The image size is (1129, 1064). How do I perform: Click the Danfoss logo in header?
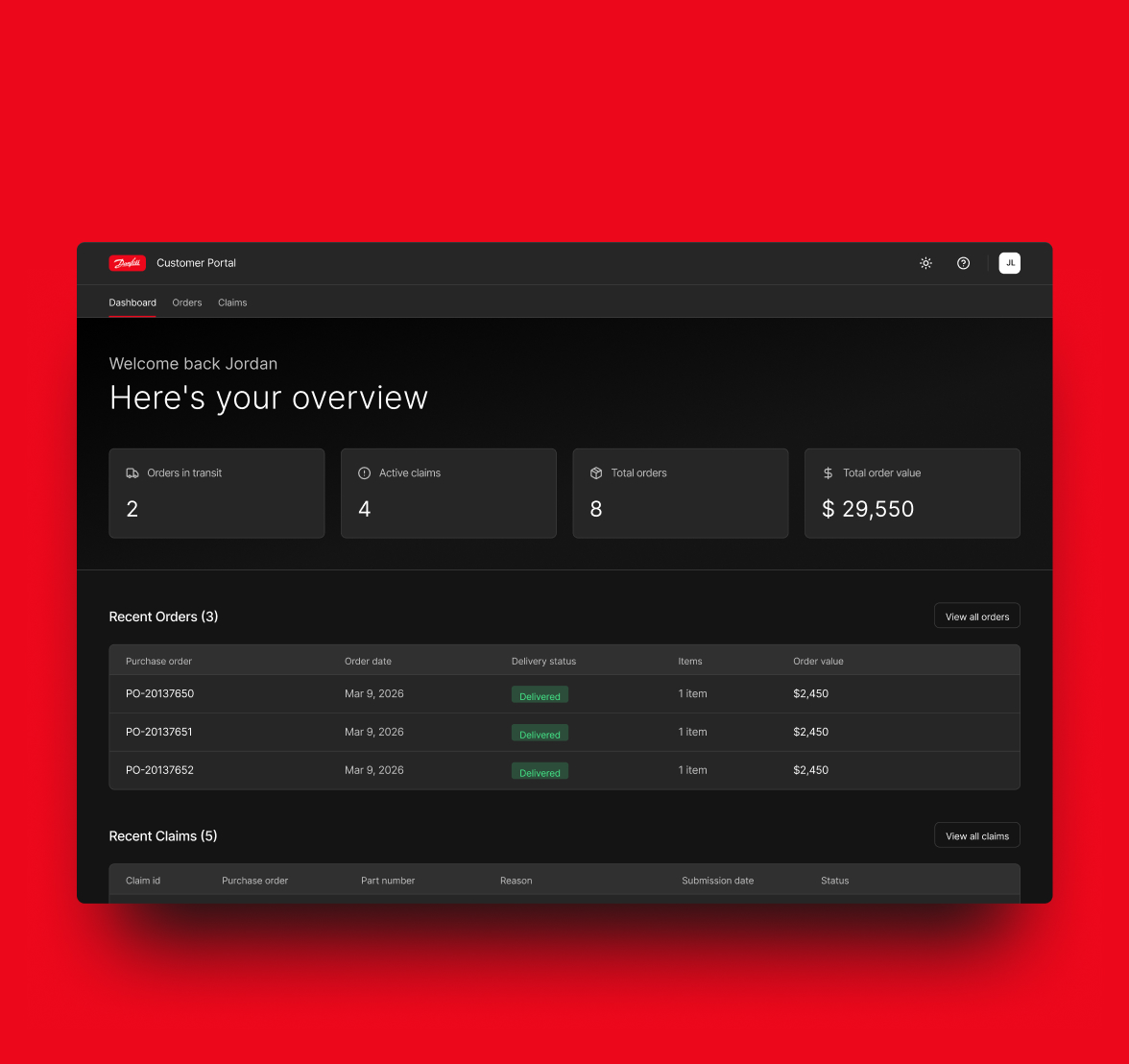(127, 263)
